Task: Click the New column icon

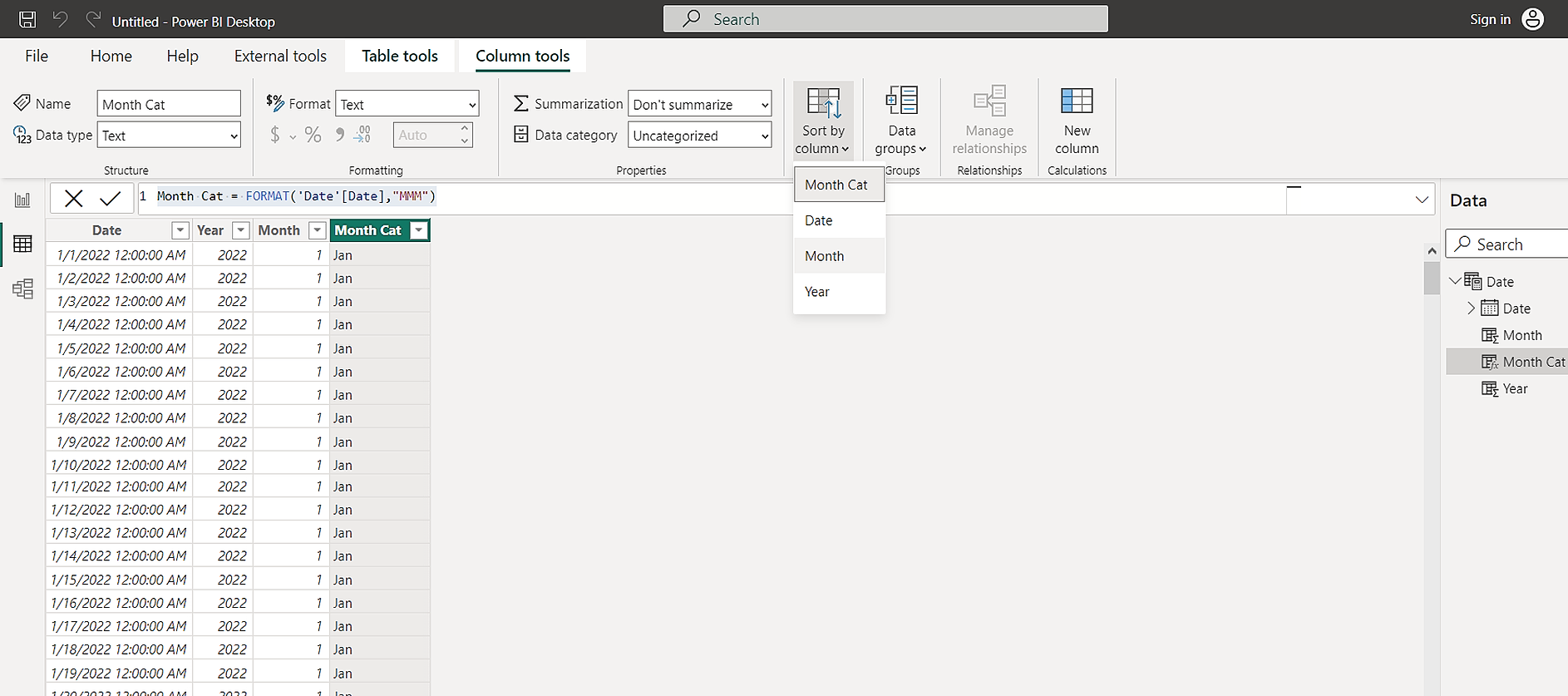Action: tap(1077, 101)
